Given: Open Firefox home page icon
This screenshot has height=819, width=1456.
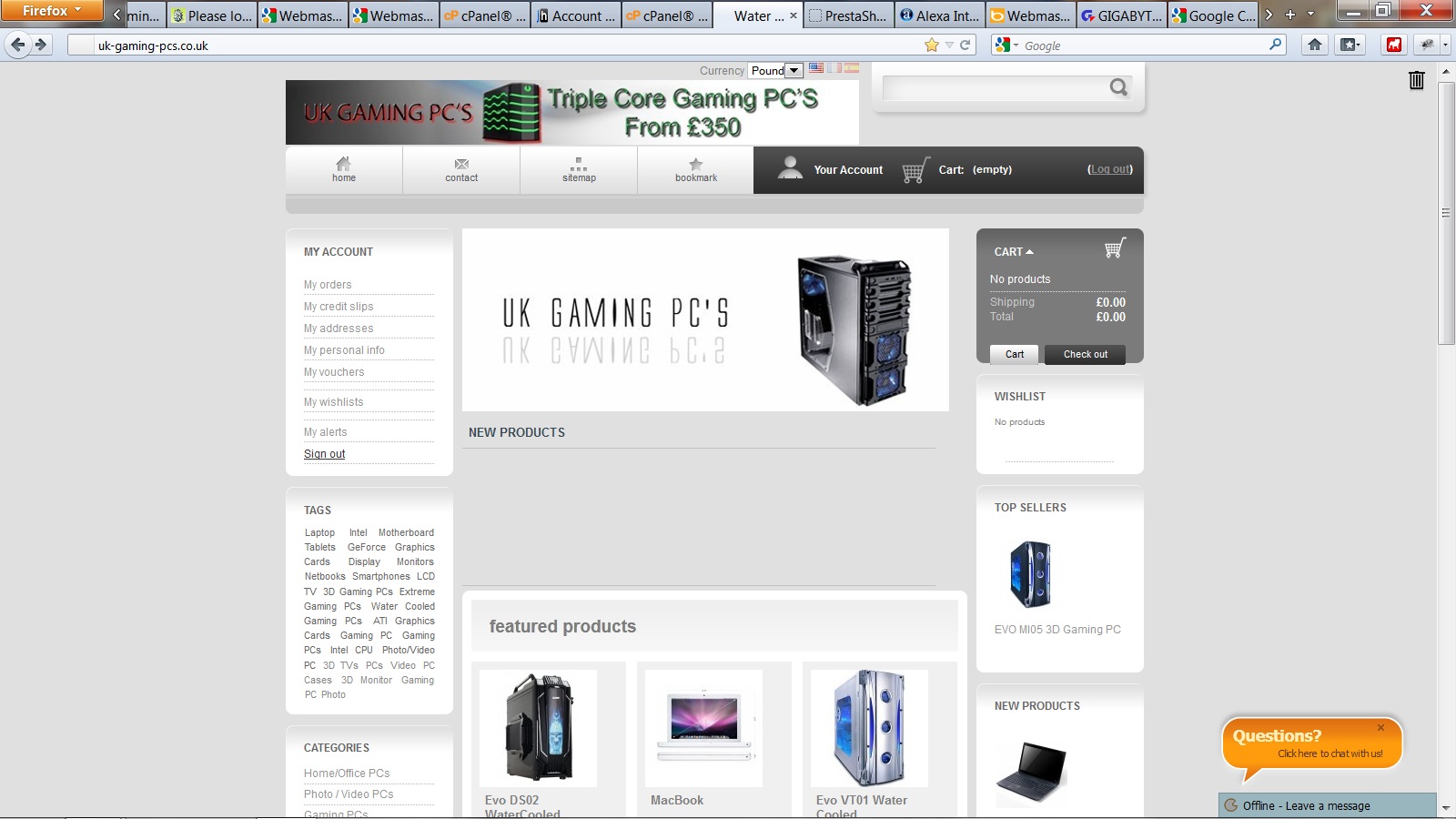Looking at the screenshot, I should [x=1315, y=45].
